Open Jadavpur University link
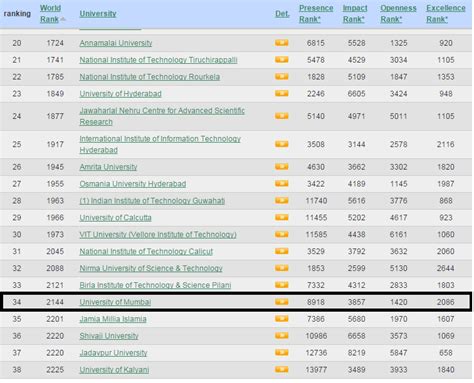Screen dimensions: 474x383 113,353
